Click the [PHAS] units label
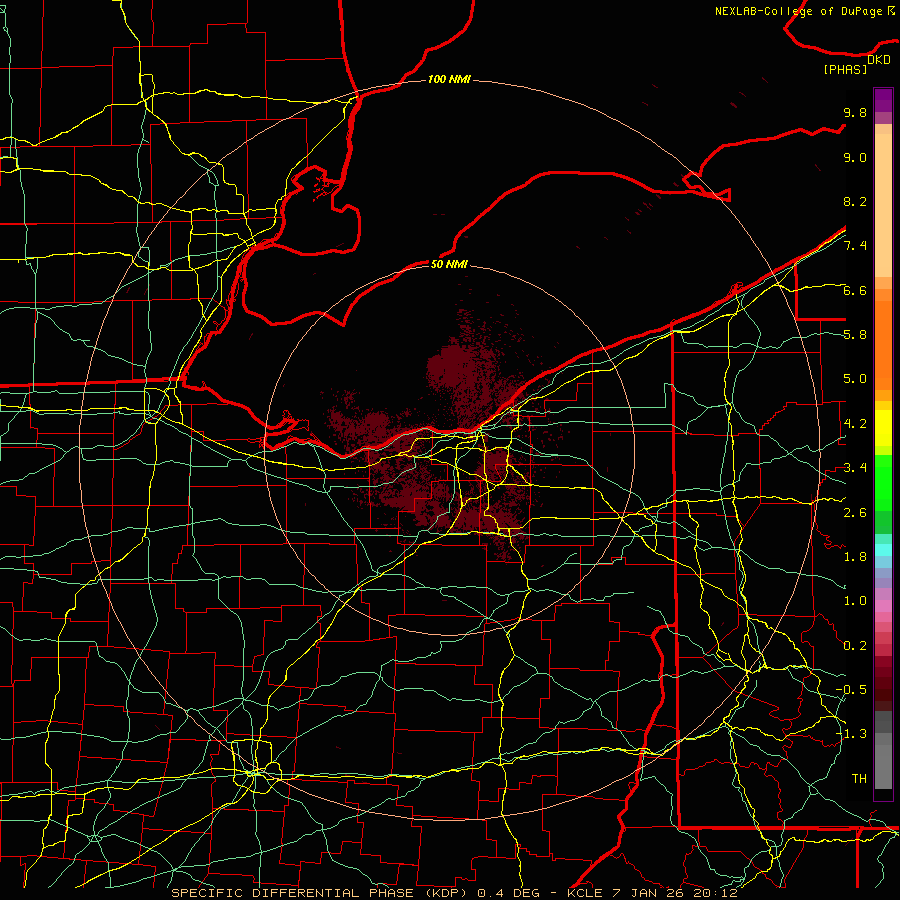900x900 pixels. tap(845, 69)
